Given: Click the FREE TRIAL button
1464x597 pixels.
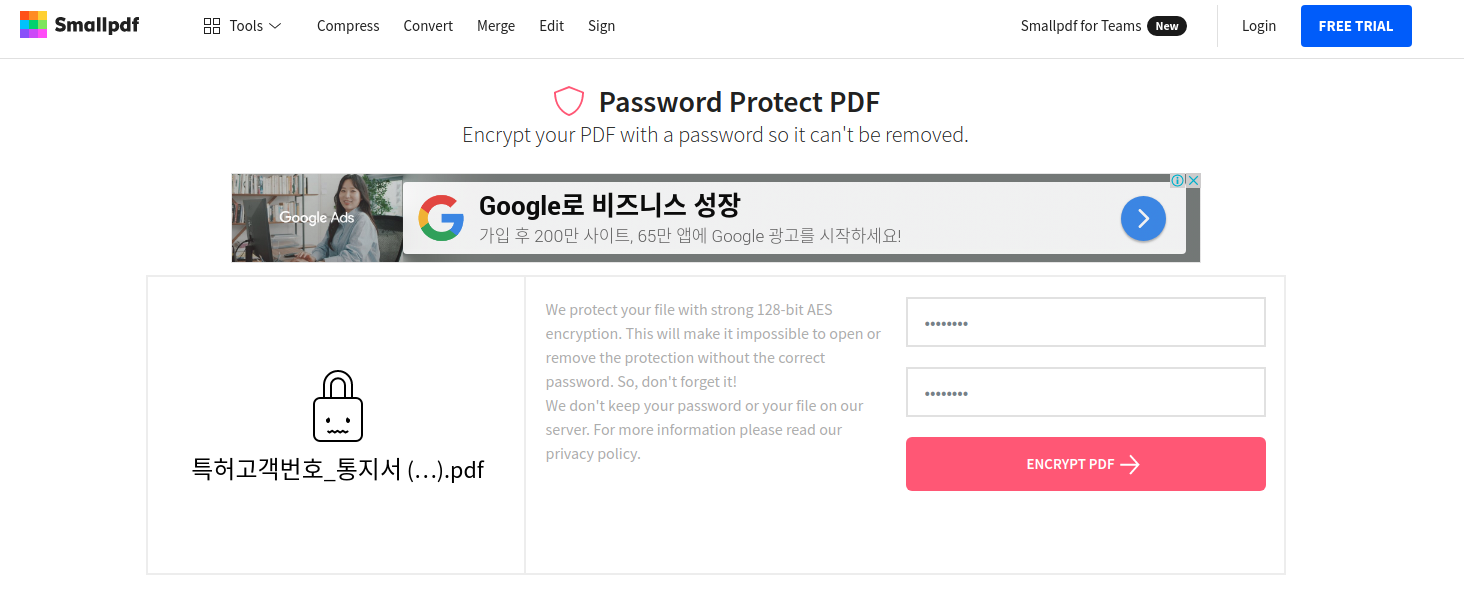Looking at the screenshot, I should click(x=1356, y=25).
